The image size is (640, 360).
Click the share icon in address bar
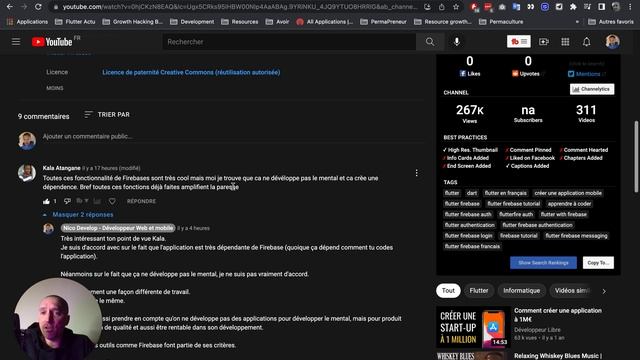pos(442,7)
